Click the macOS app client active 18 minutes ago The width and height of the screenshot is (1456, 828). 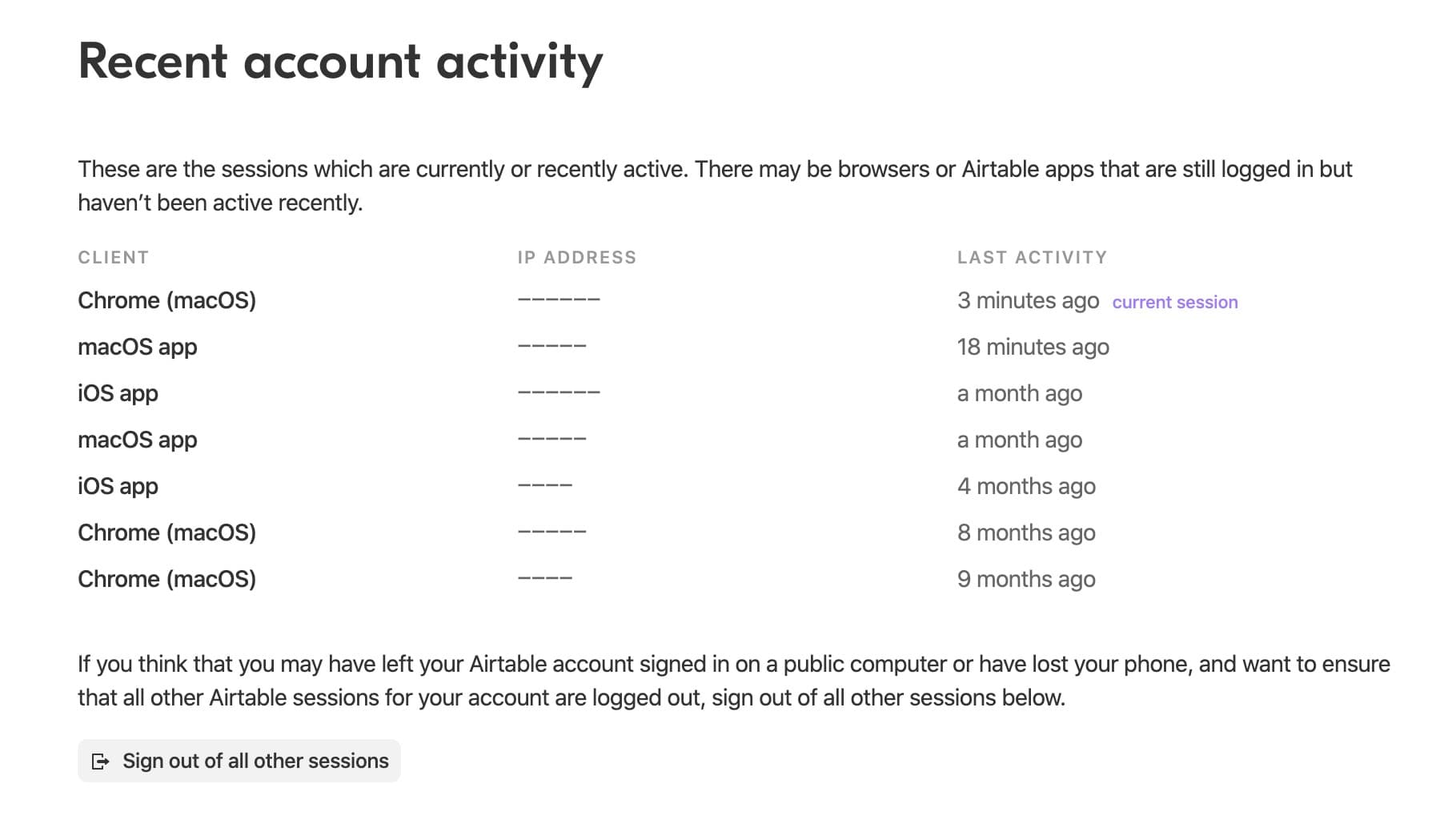click(x=137, y=347)
